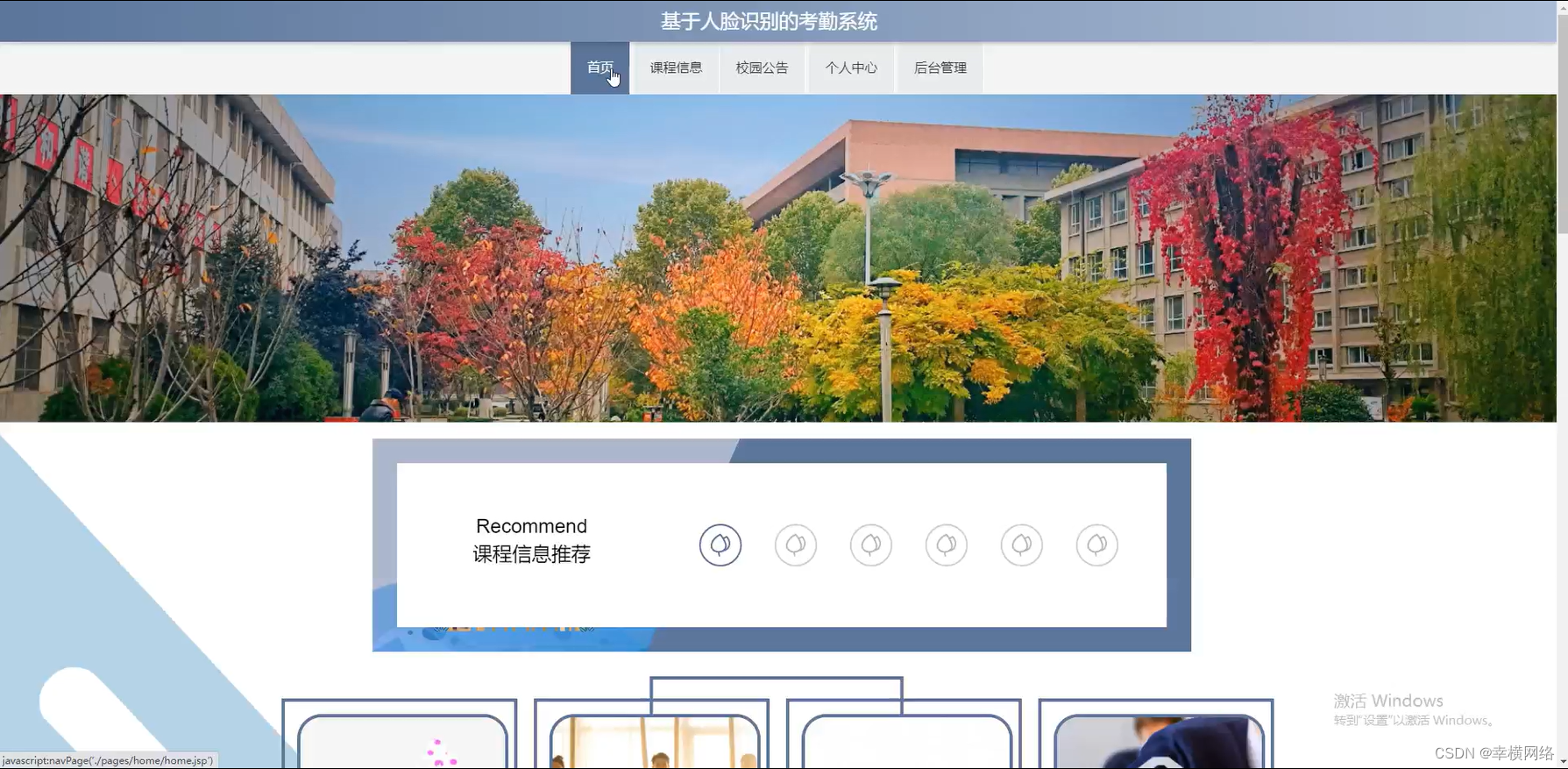Select the fifth leaf icon in the recommend row
This screenshot has height=769, width=1568.
pyautogui.click(x=1022, y=545)
